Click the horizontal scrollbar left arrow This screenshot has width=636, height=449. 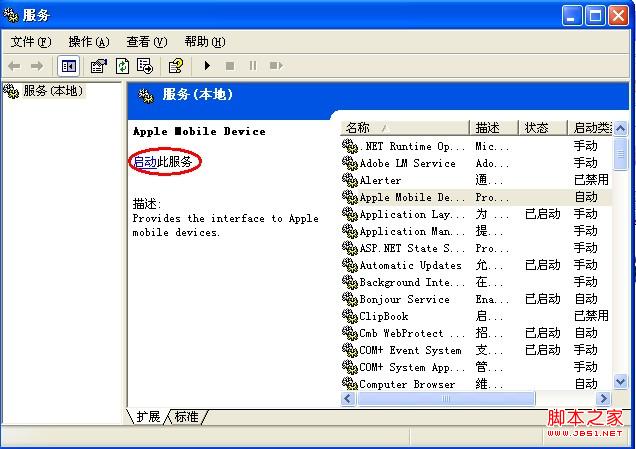(348, 398)
